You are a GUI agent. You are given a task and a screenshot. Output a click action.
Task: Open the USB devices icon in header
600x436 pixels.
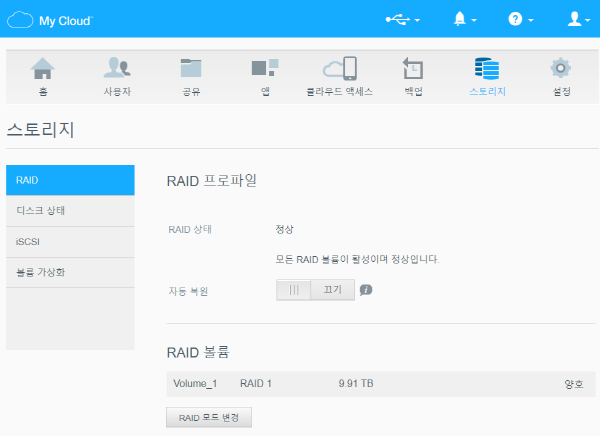(x=398, y=20)
